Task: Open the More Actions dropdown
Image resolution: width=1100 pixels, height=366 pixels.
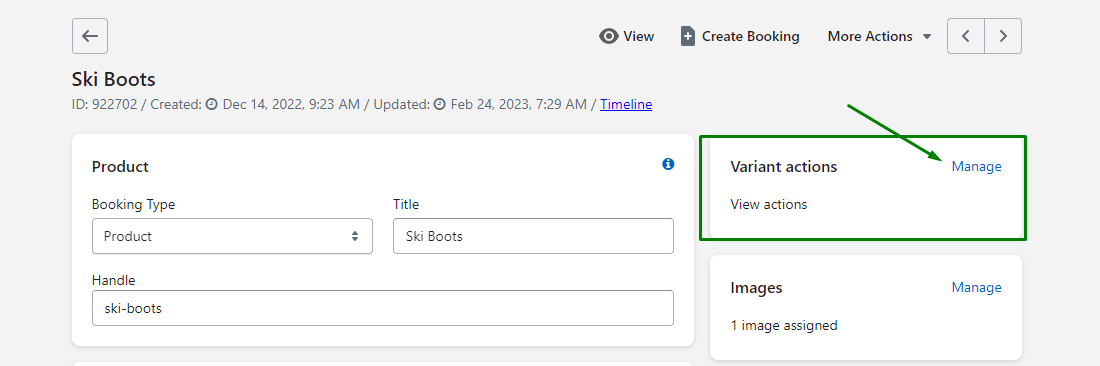Action: [x=879, y=36]
